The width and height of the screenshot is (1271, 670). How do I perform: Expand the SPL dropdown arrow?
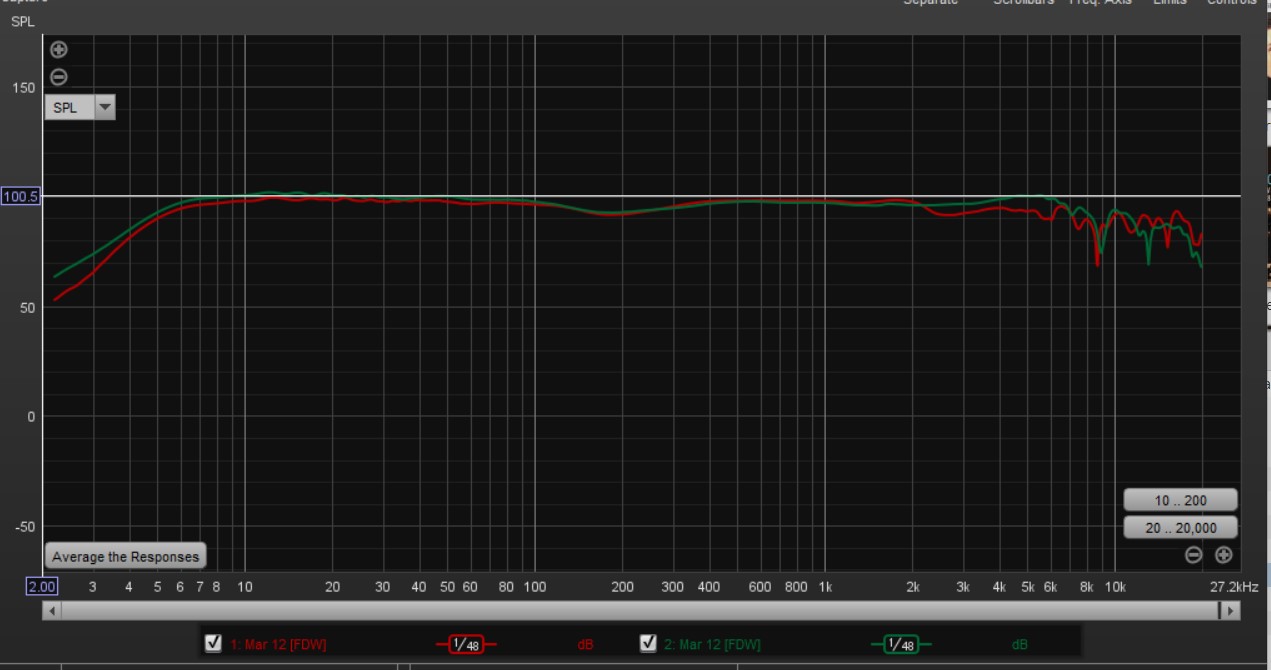coord(105,108)
